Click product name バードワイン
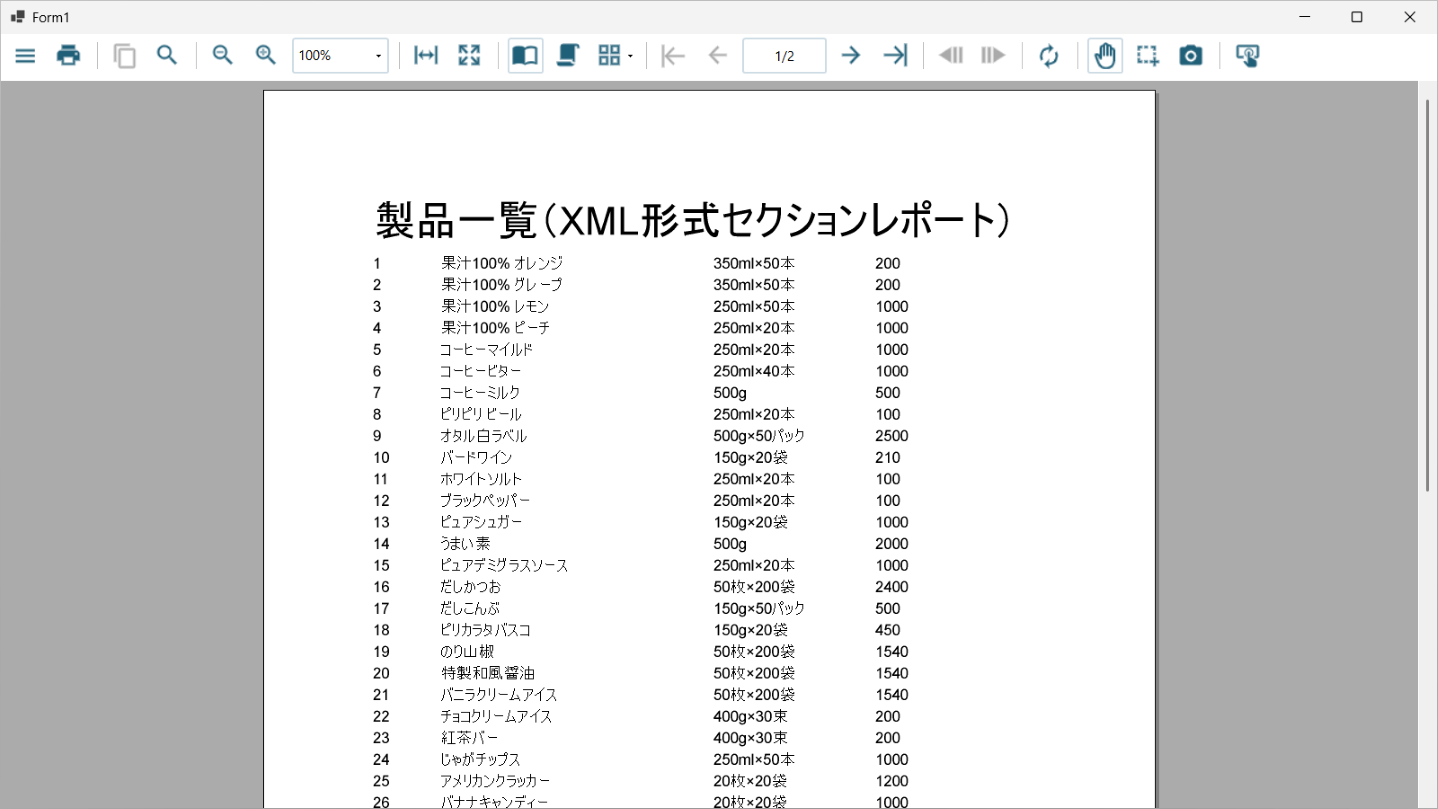 476,458
